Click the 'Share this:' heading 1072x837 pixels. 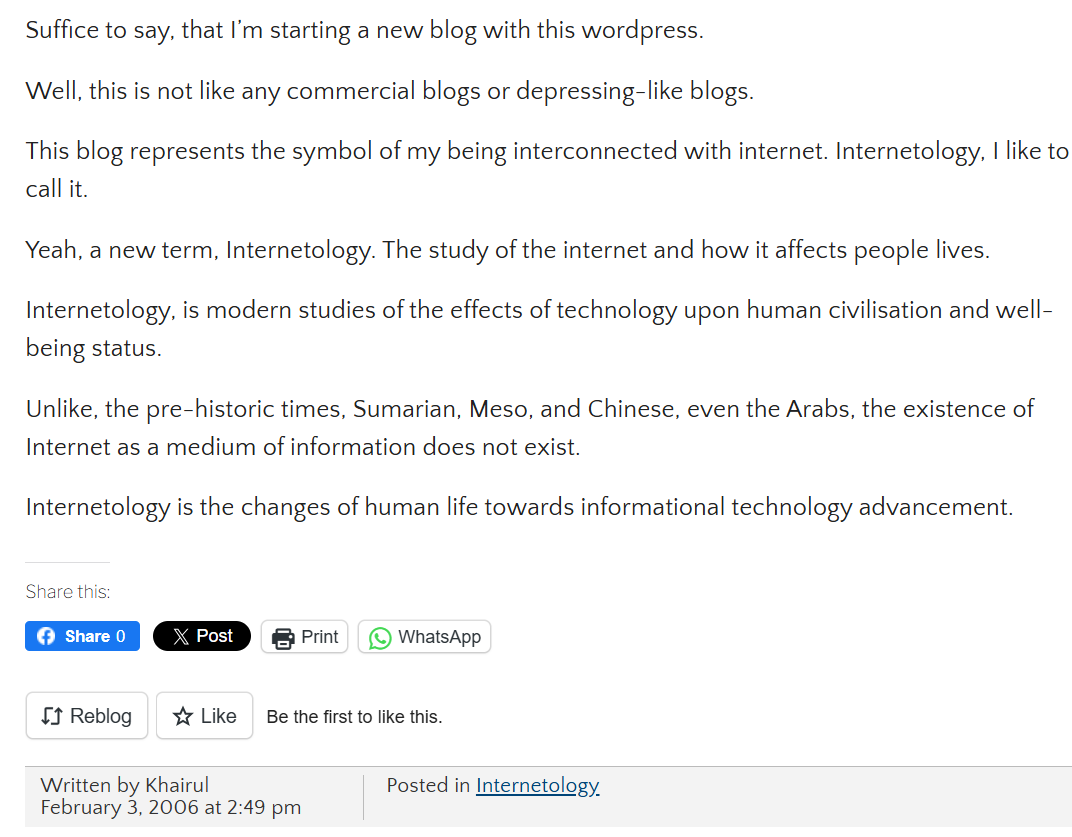pyautogui.click(x=68, y=592)
